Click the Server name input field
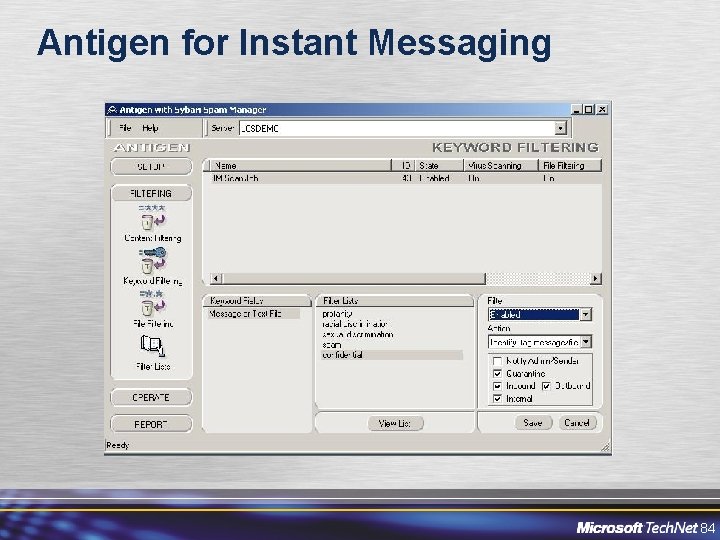Screen dimensions: 720x540 [x=396, y=129]
